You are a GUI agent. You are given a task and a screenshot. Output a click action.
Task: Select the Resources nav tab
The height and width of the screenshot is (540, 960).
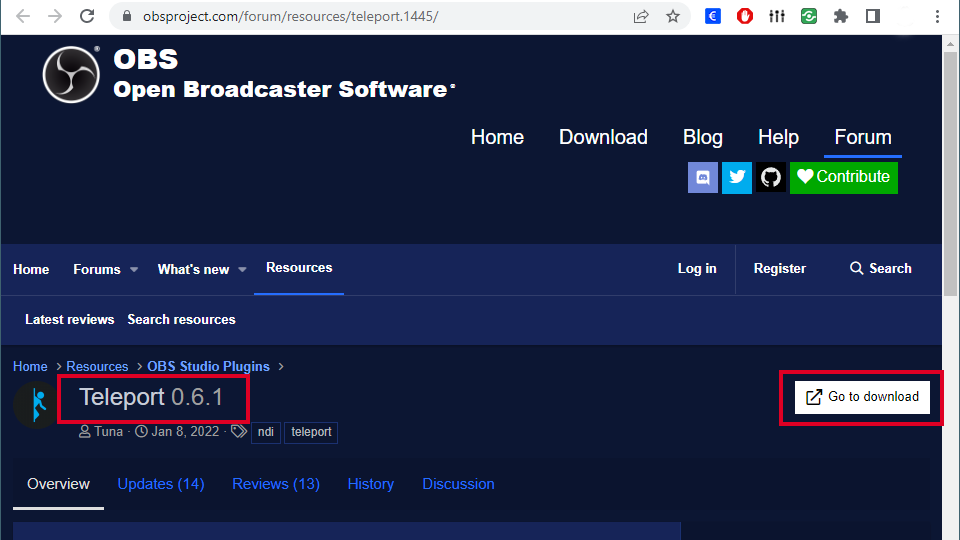pyautogui.click(x=299, y=268)
